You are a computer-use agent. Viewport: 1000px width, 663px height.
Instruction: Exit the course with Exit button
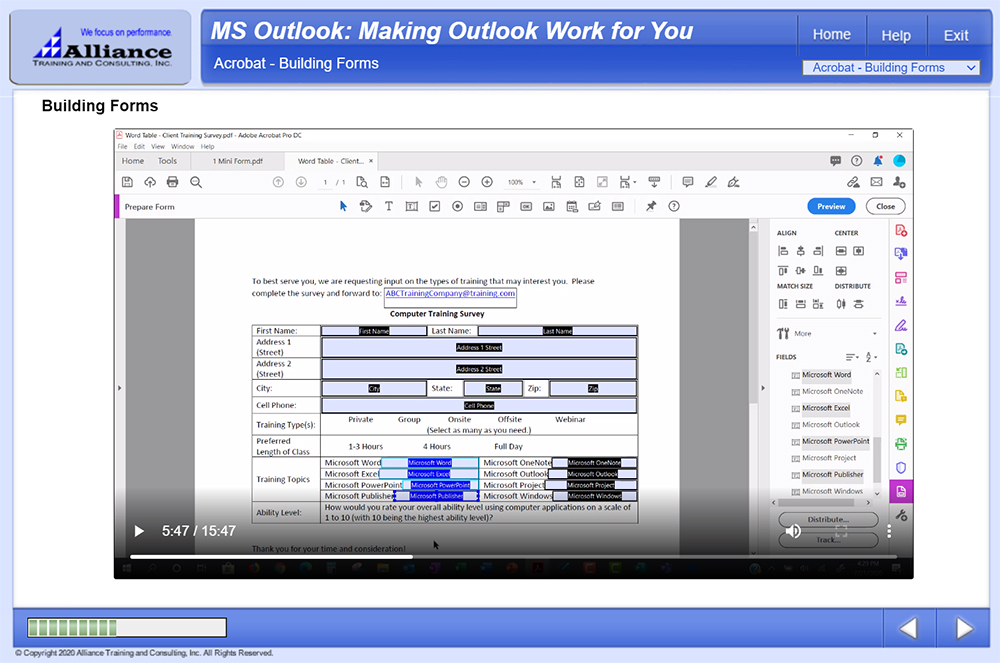click(956, 35)
